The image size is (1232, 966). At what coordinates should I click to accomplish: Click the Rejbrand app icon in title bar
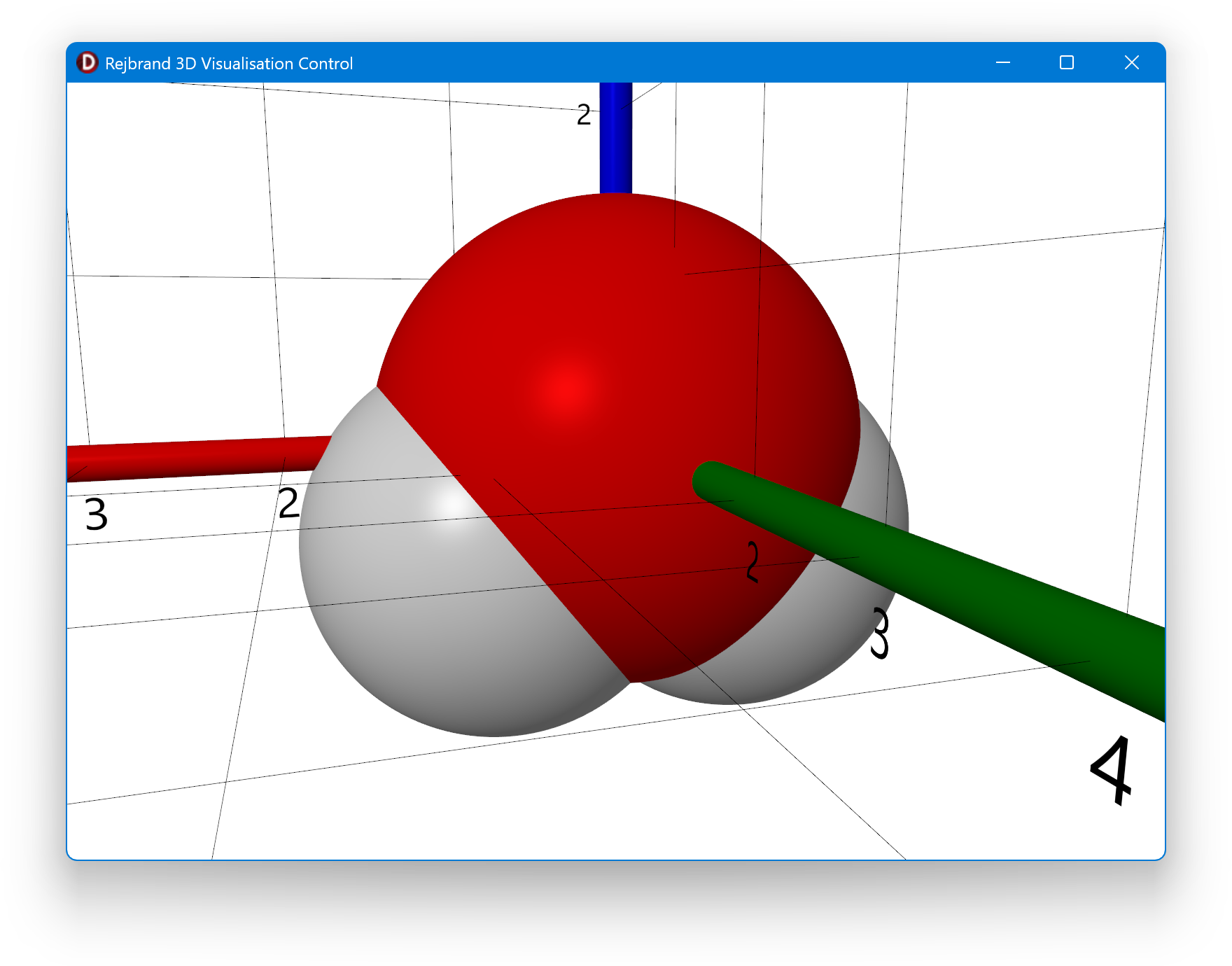pos(87,63)
